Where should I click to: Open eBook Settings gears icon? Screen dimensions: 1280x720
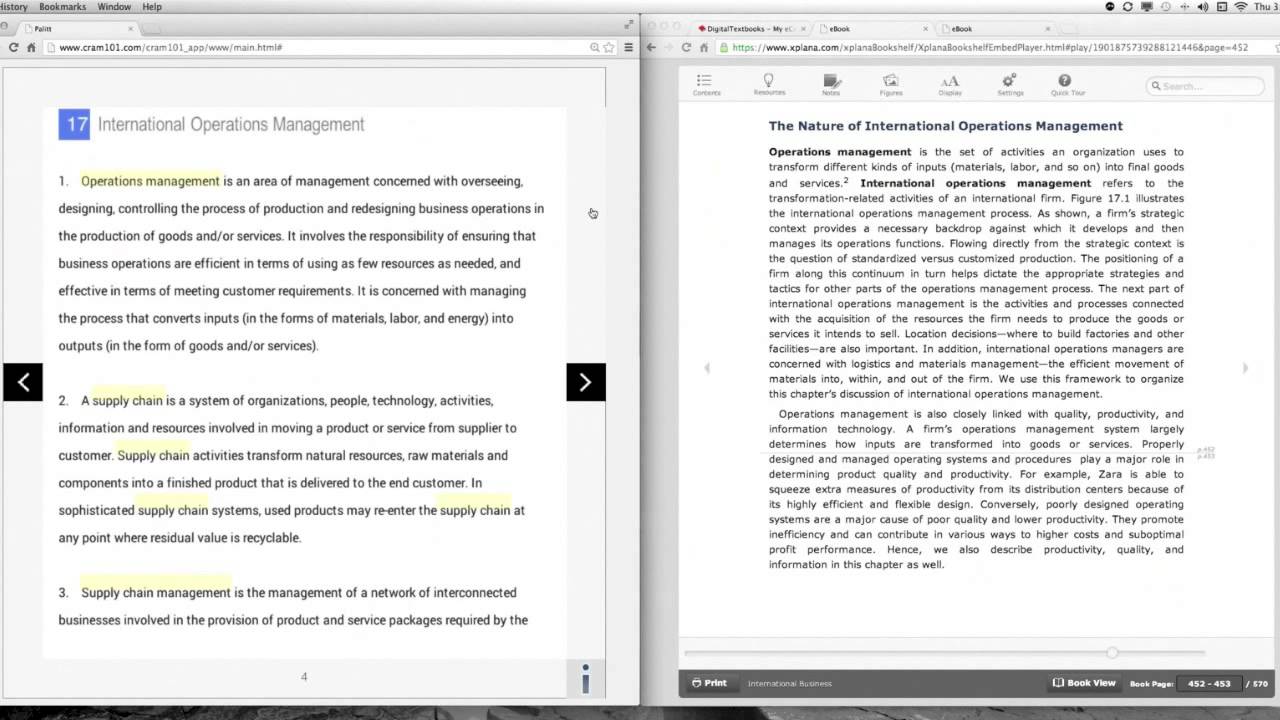point(1010,85)
